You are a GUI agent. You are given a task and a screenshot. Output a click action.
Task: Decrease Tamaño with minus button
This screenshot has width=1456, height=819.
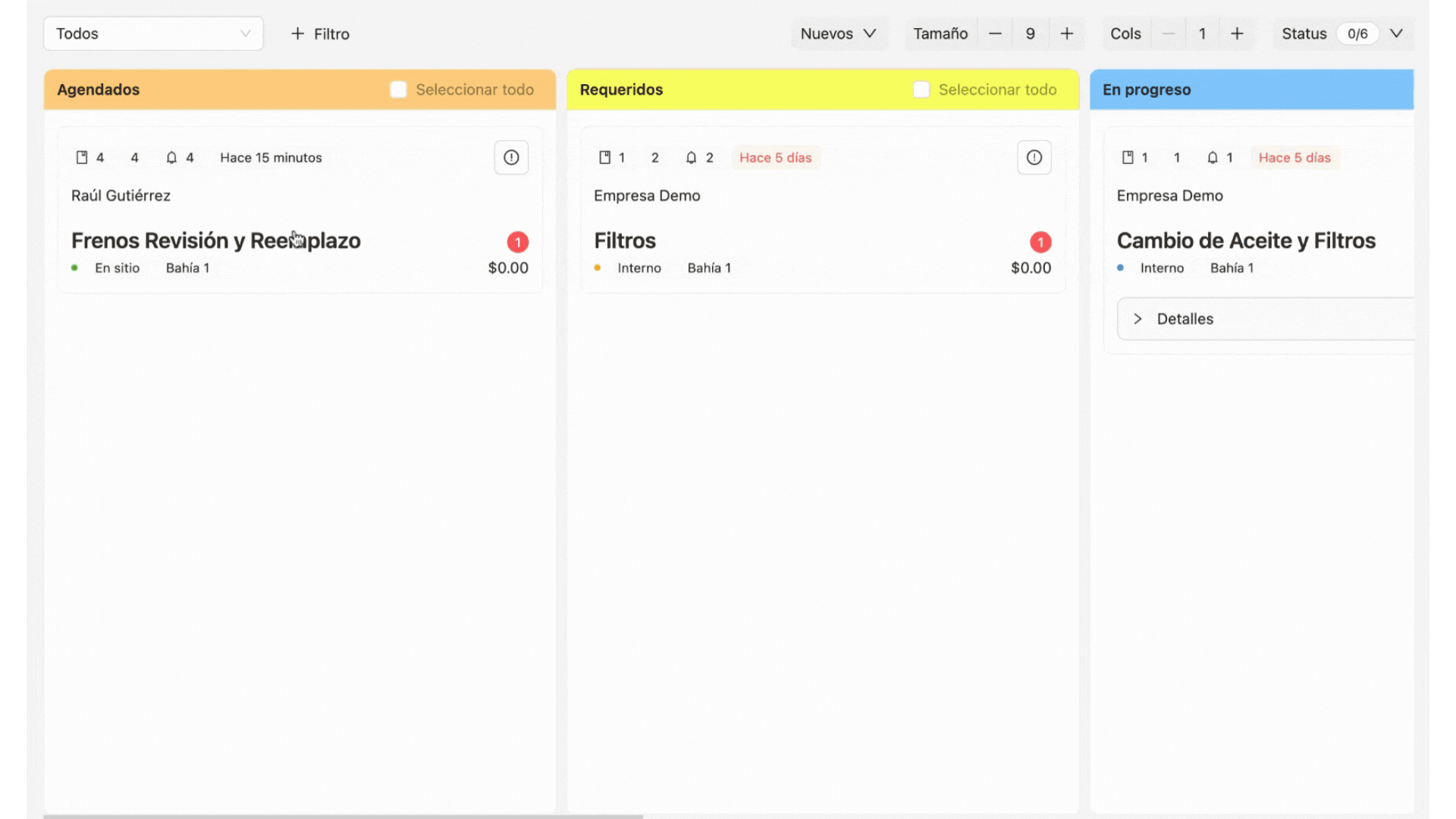coord(995,33)
